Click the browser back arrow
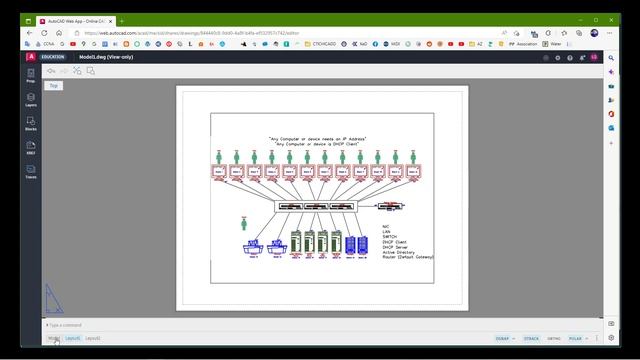Image resolution: width=640 pixels, height=360 pixels. pos(29,33)
